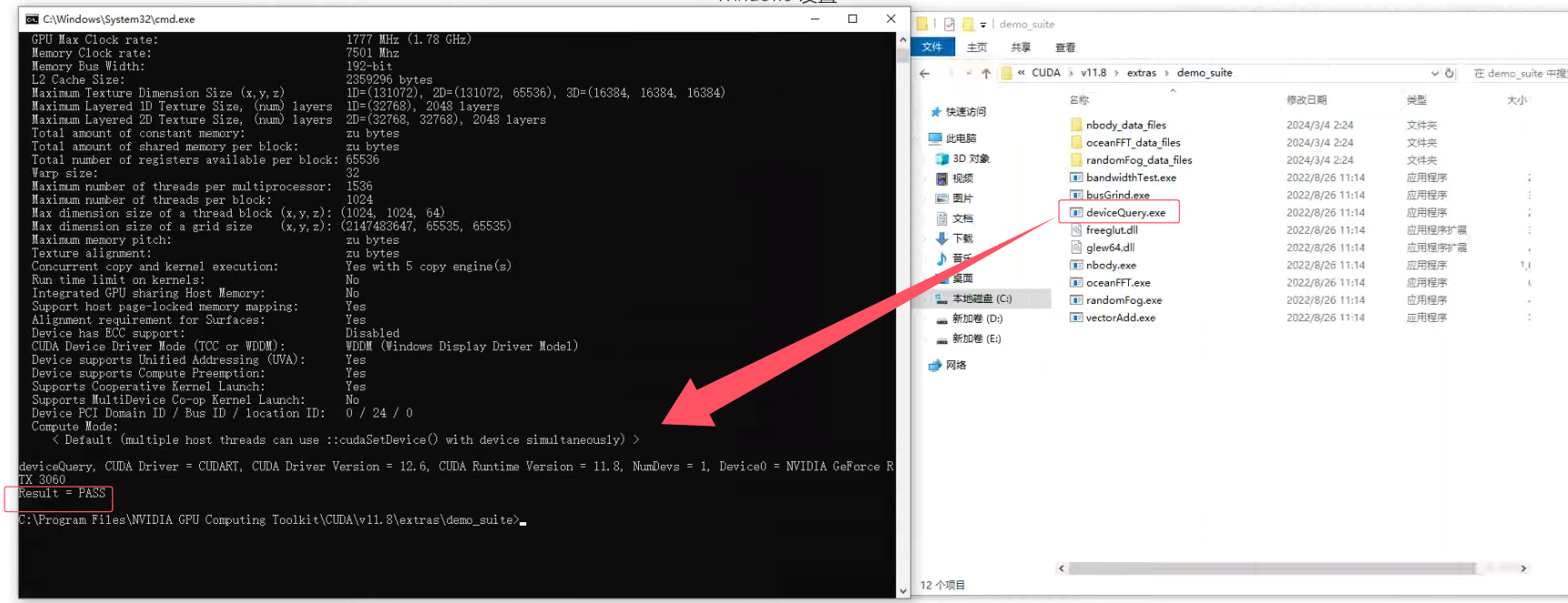This screenshot has height=603, width=1568.
Task: Open 文档 in the navigation pane
Action: (963, 218)
